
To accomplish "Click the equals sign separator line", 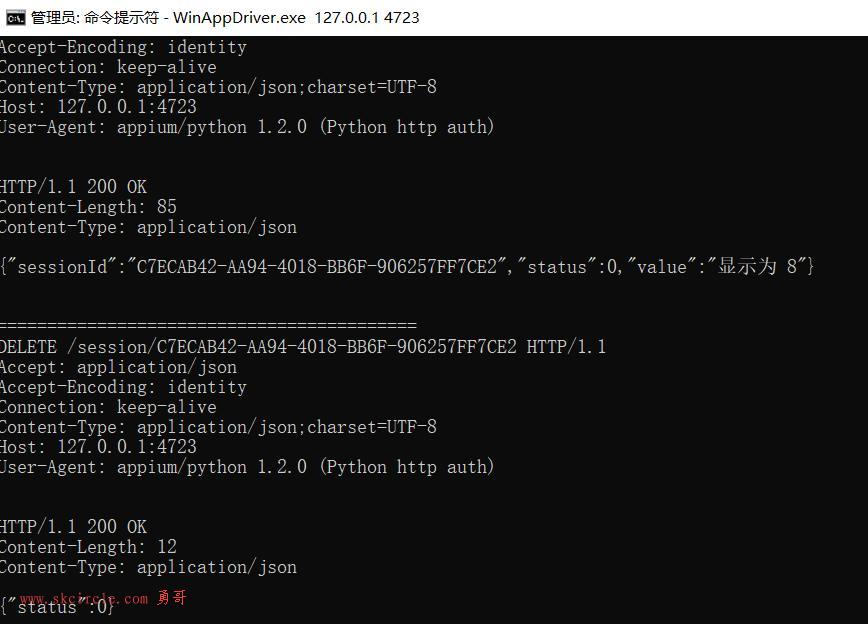I will pos(208,324).
